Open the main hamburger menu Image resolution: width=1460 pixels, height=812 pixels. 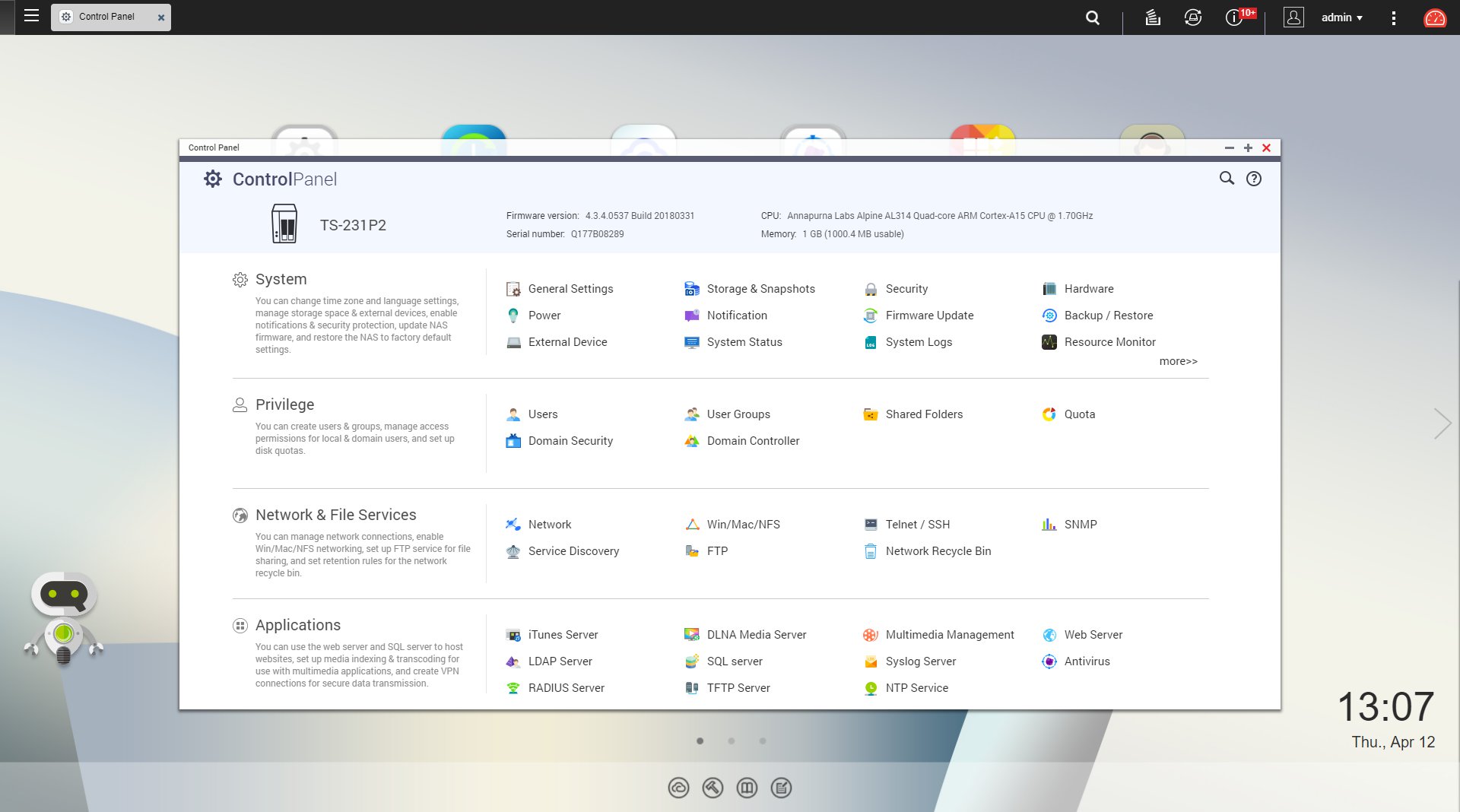(x=31, y=16)
